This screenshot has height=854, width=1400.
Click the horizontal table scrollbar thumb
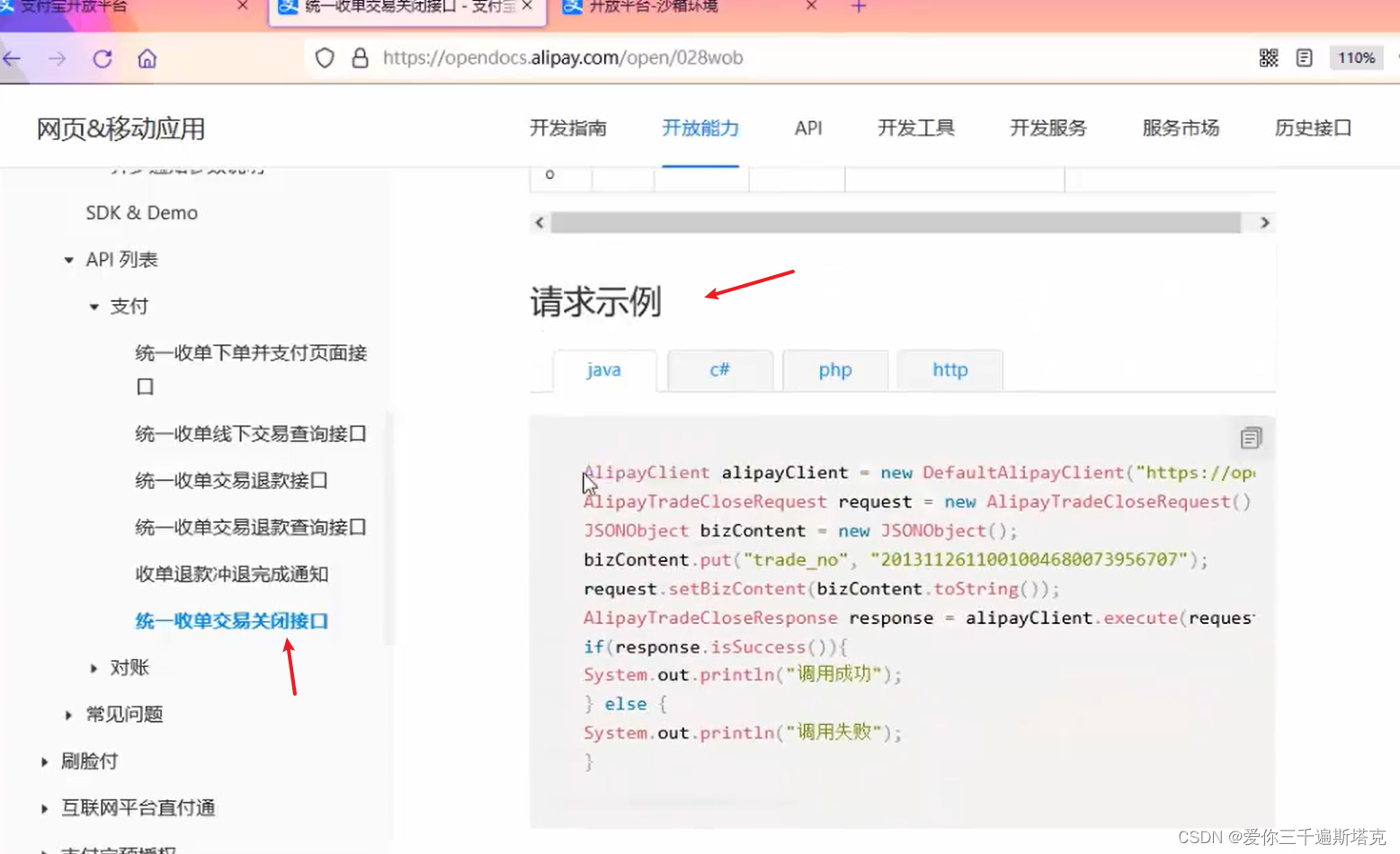(x=896, y=222)
